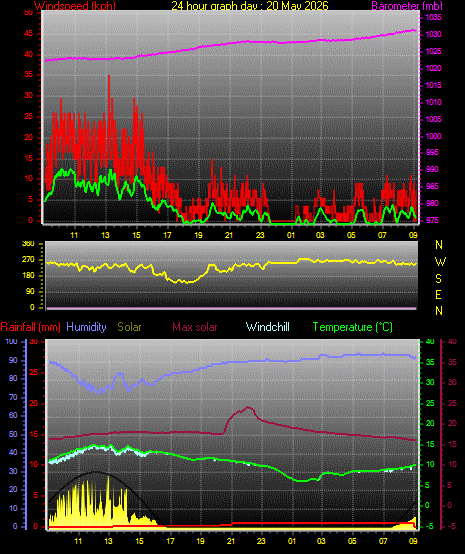Click the 13 hour tick on wind graph
The width and height of the screenshot is (465, 554).
pos(105,235)
